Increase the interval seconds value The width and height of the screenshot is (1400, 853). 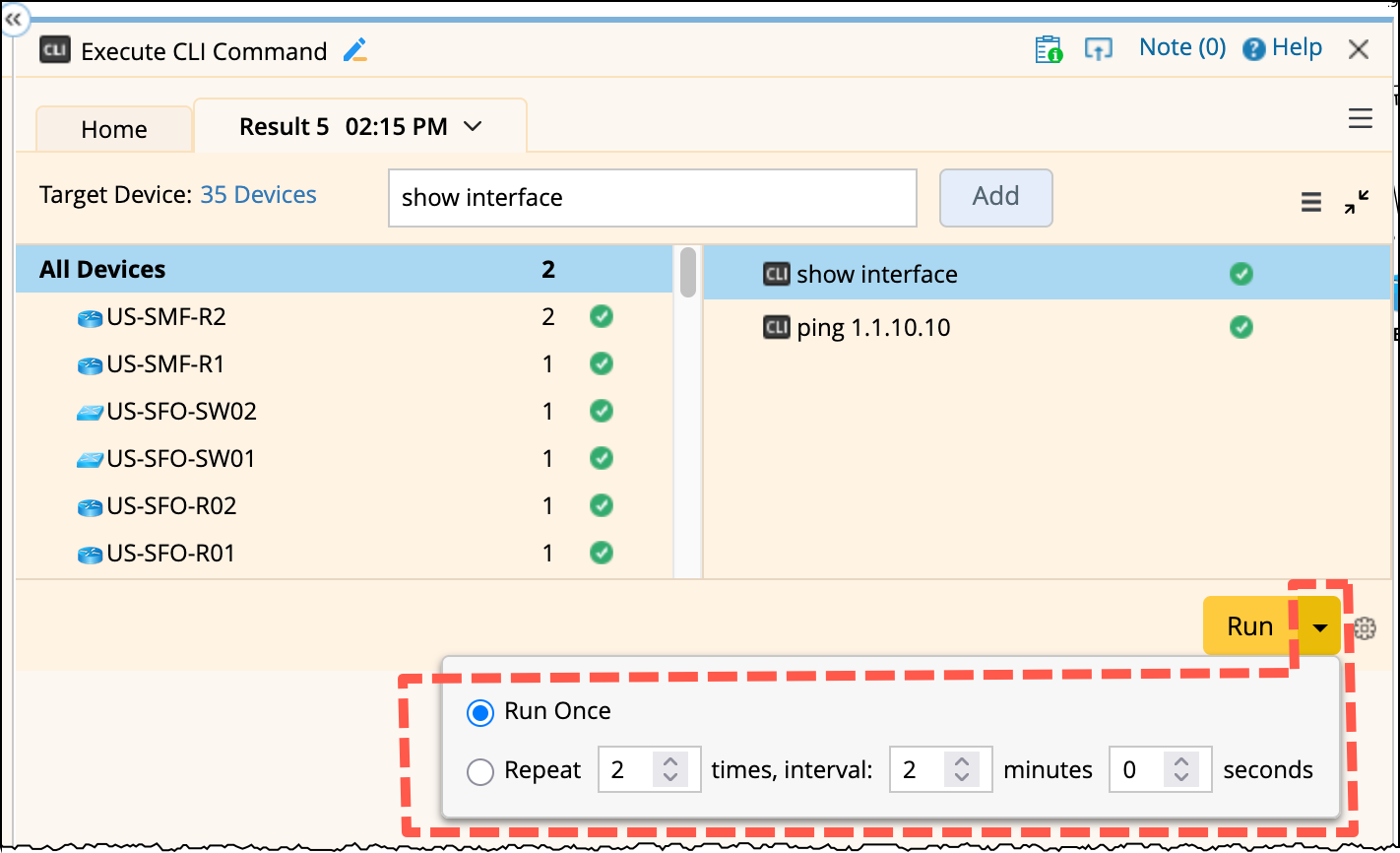pos(1180,761)
